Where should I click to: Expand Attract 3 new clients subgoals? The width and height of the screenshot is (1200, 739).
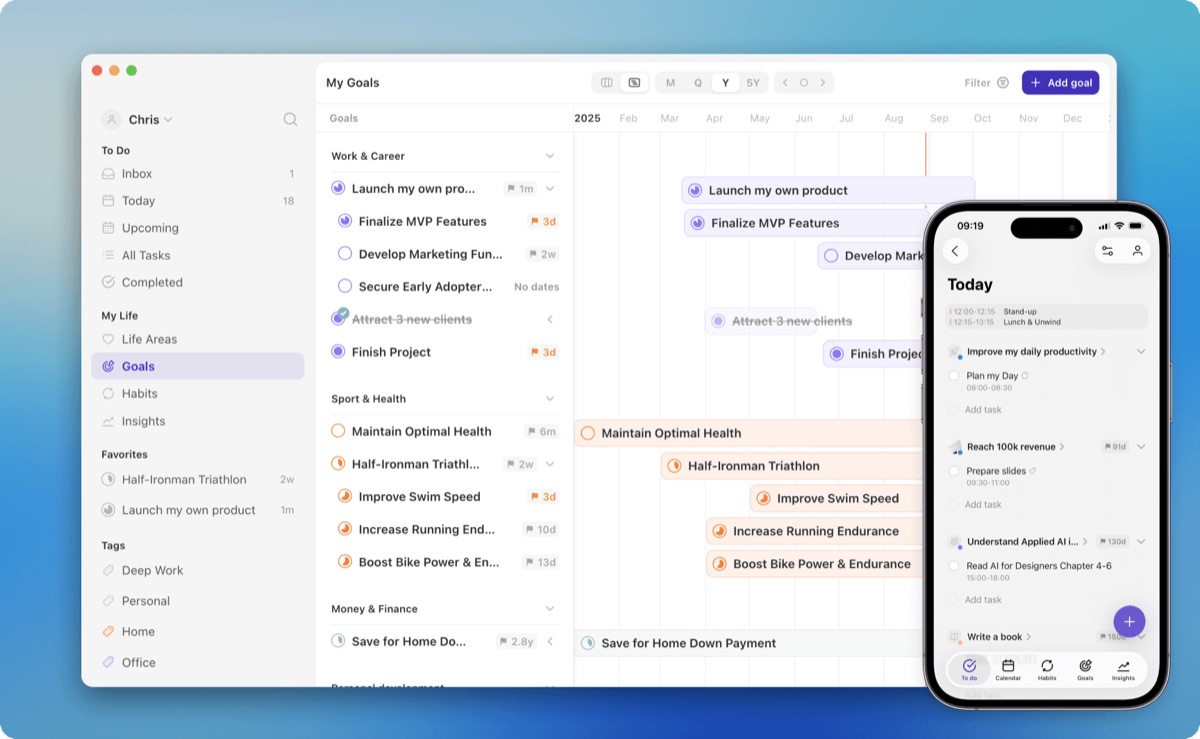(550, 319)
